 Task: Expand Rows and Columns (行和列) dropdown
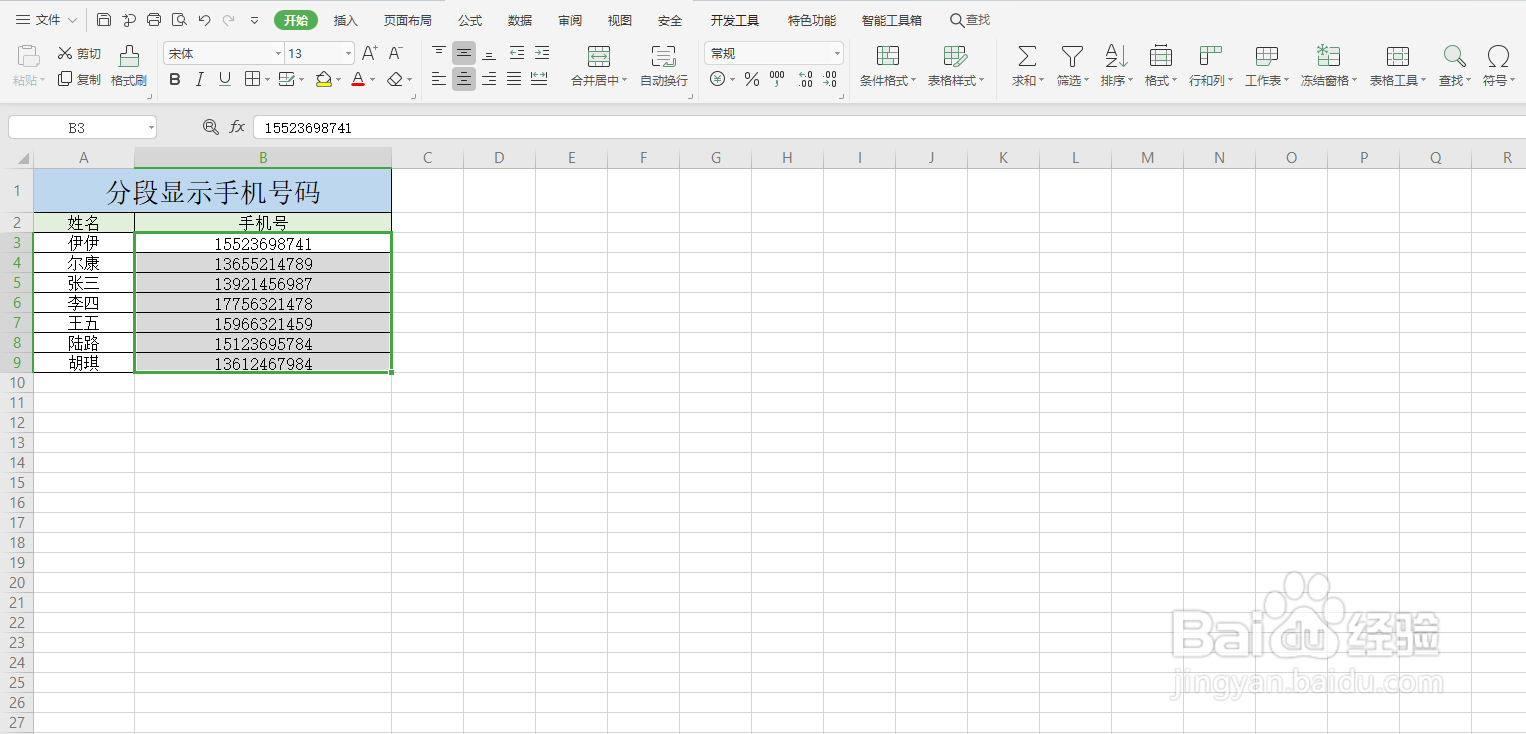pyautogui.click(x=1230, y=81)
